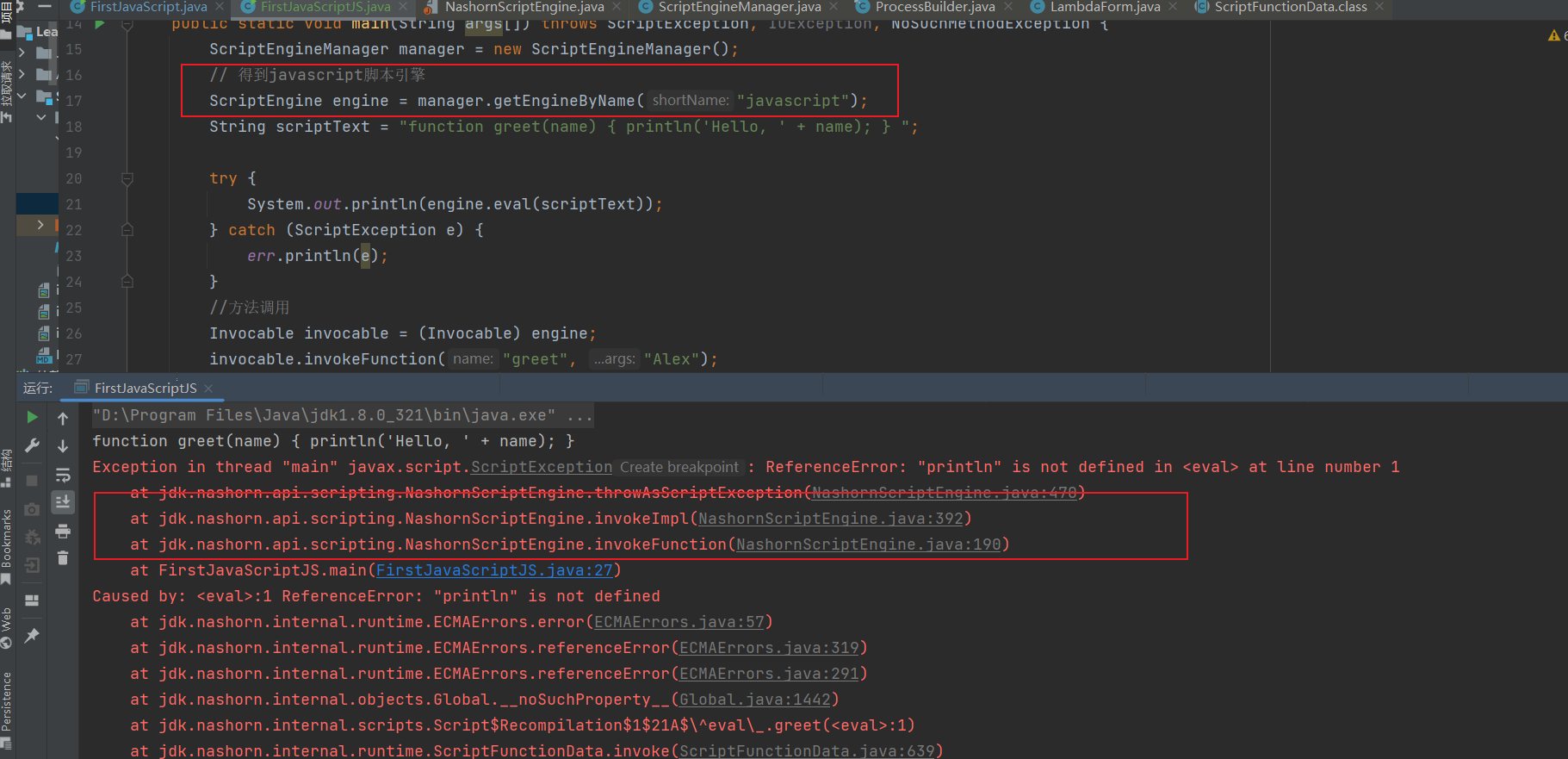Viewport: 1568px width, 759px height.
Task: Open run configuration wrench icon
Action: coord(32,445)
